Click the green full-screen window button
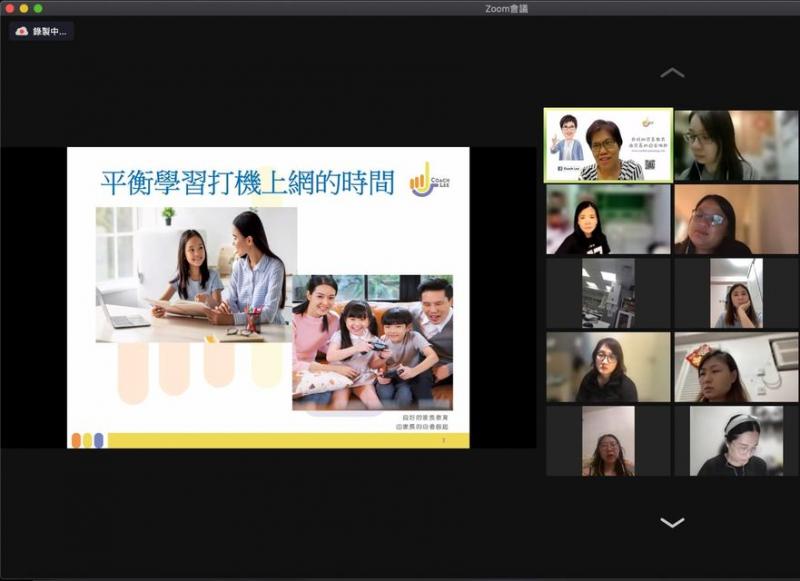Image resolution: width=800 pixels, height=581 pixels. pos(38,8)
